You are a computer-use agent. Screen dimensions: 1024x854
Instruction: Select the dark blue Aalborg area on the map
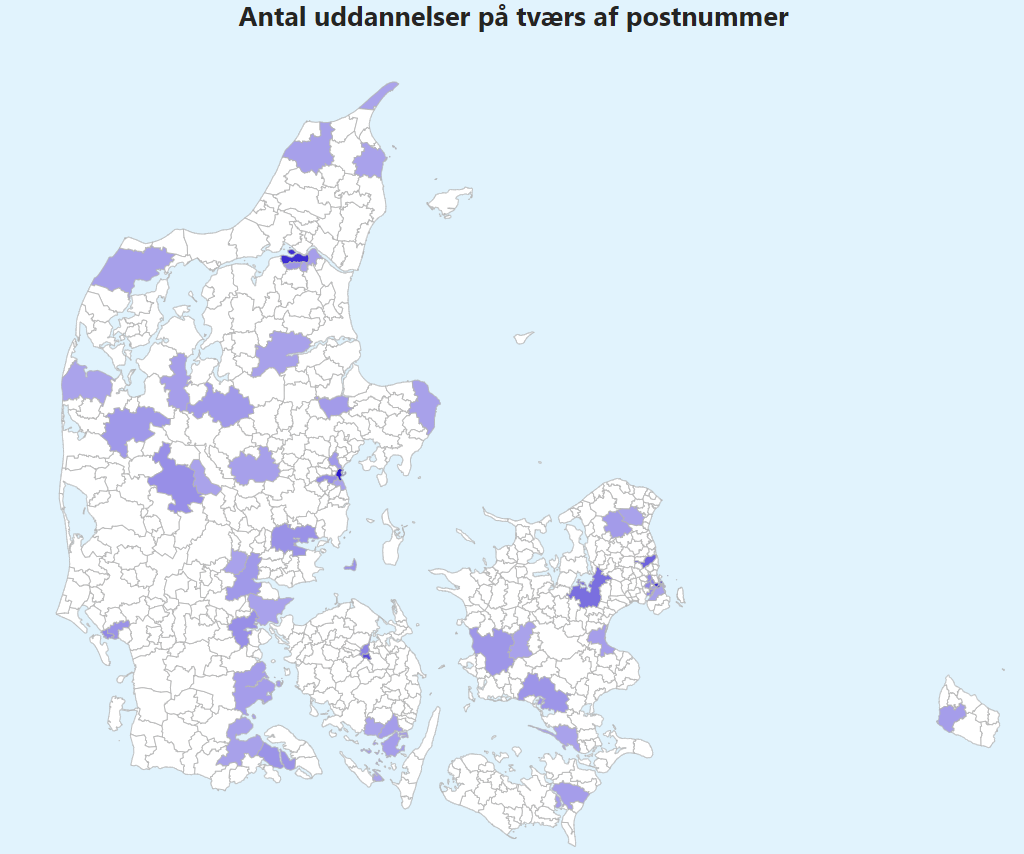[294, 259]
